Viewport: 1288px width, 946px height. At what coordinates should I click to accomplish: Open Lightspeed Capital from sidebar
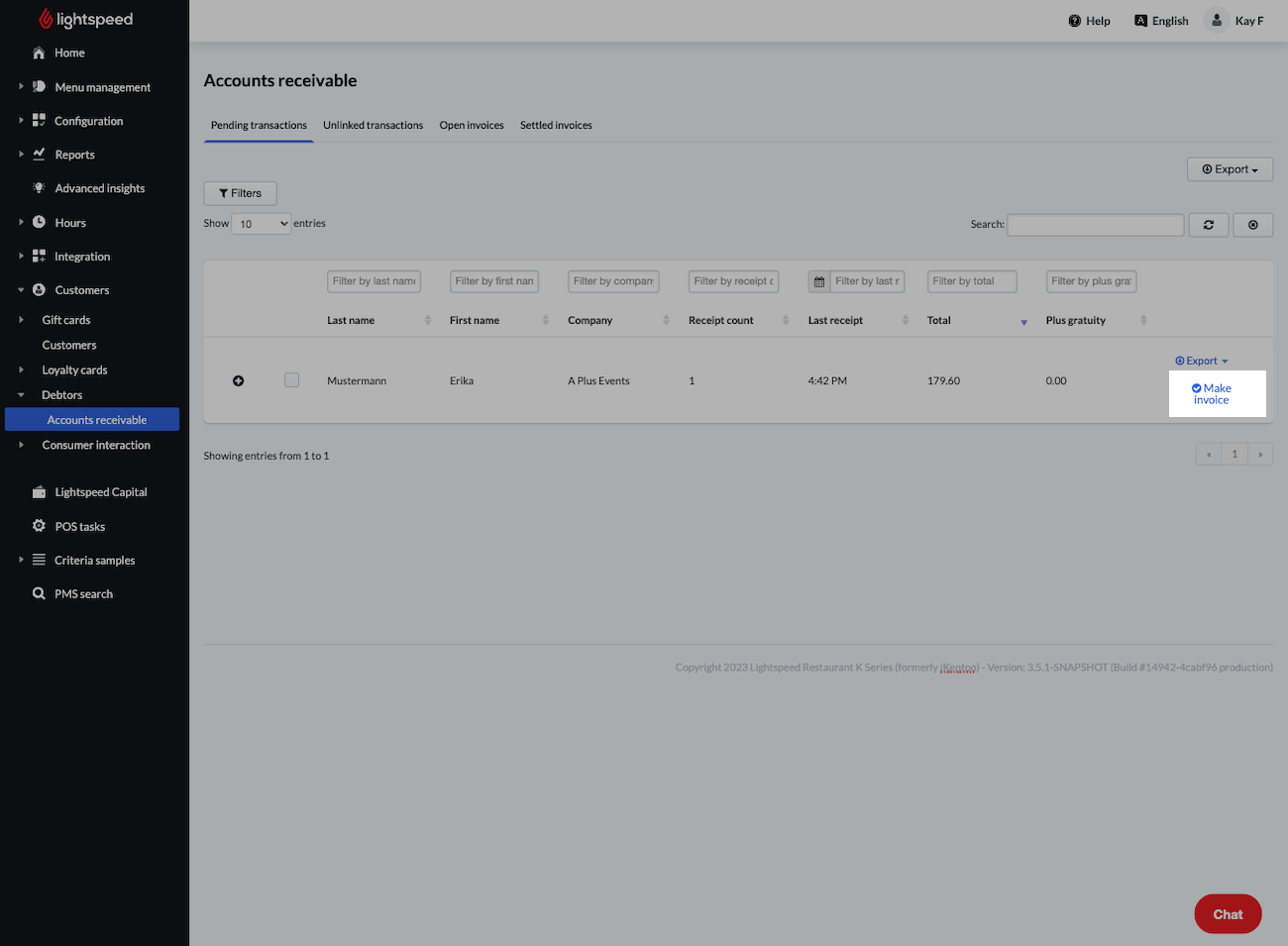tap(100, 492)
